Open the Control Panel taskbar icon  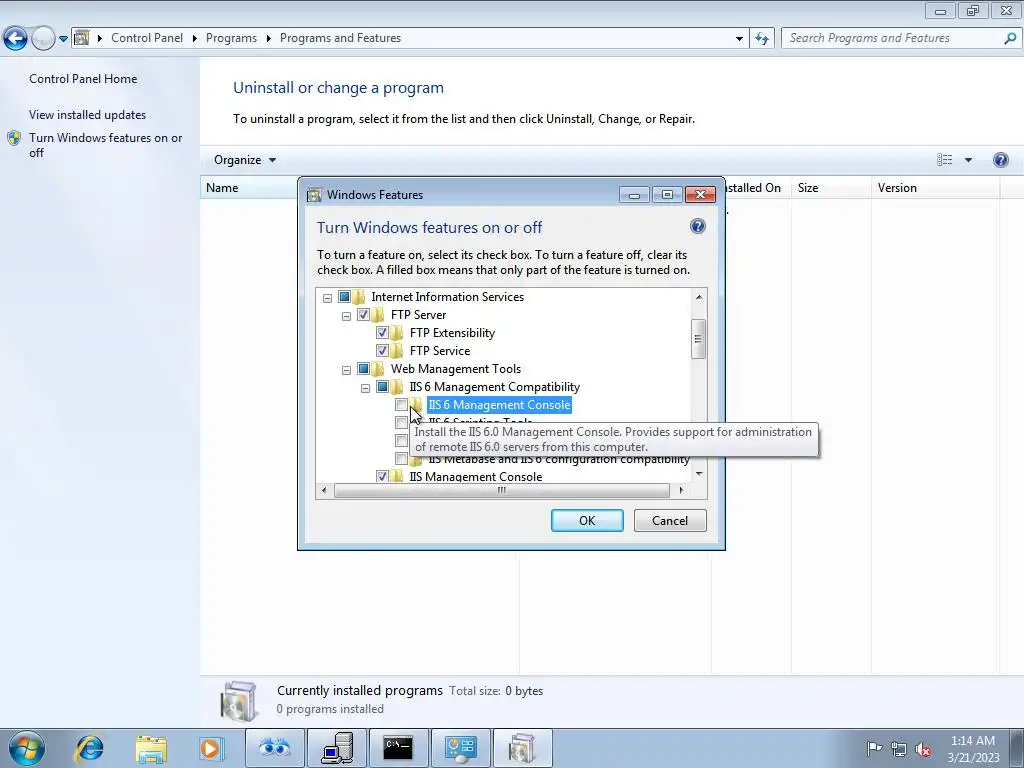[x=460, y=748]
